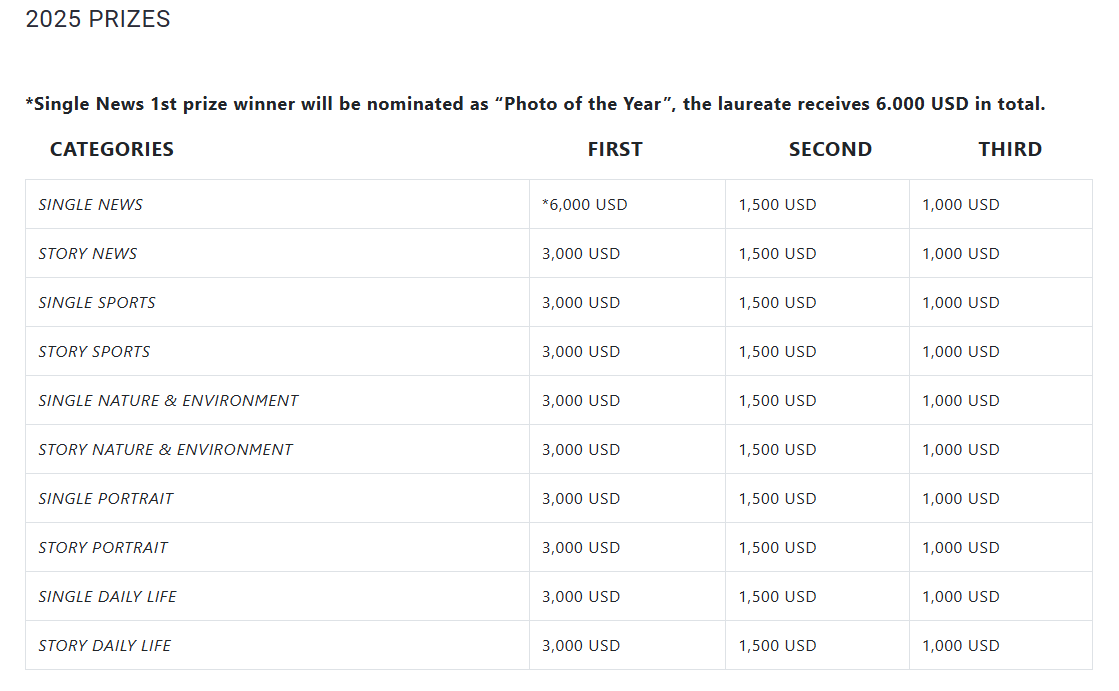The image size is (1119, 691).
Task: Click the CATEGORIES column header
Action: point(112,149)
